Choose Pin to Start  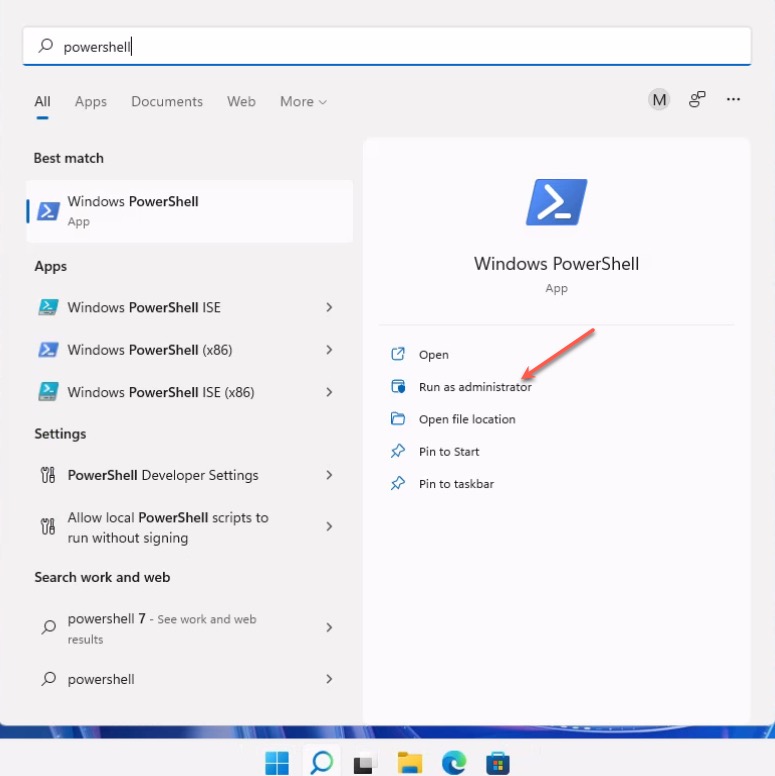tap(449, 452)
